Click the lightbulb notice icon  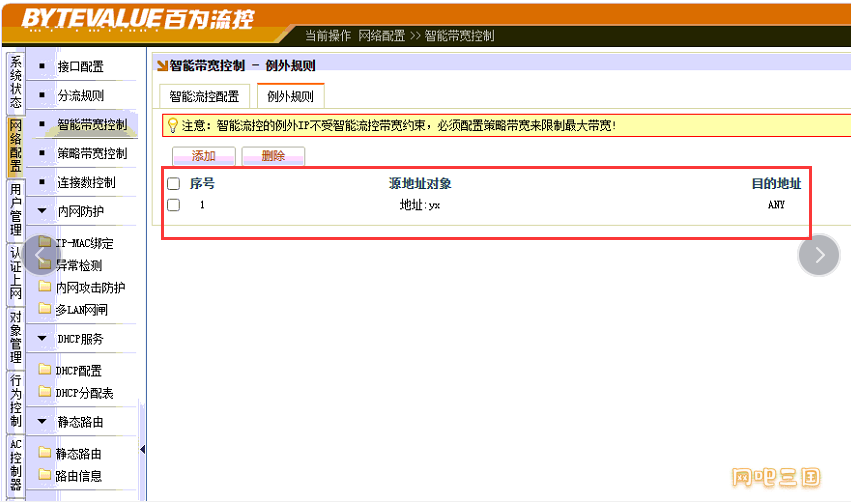173,126
